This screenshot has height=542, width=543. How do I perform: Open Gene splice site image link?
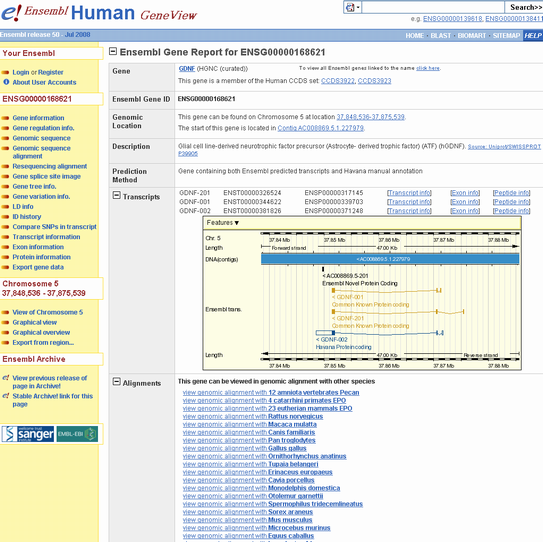click(x=46, y=176)
